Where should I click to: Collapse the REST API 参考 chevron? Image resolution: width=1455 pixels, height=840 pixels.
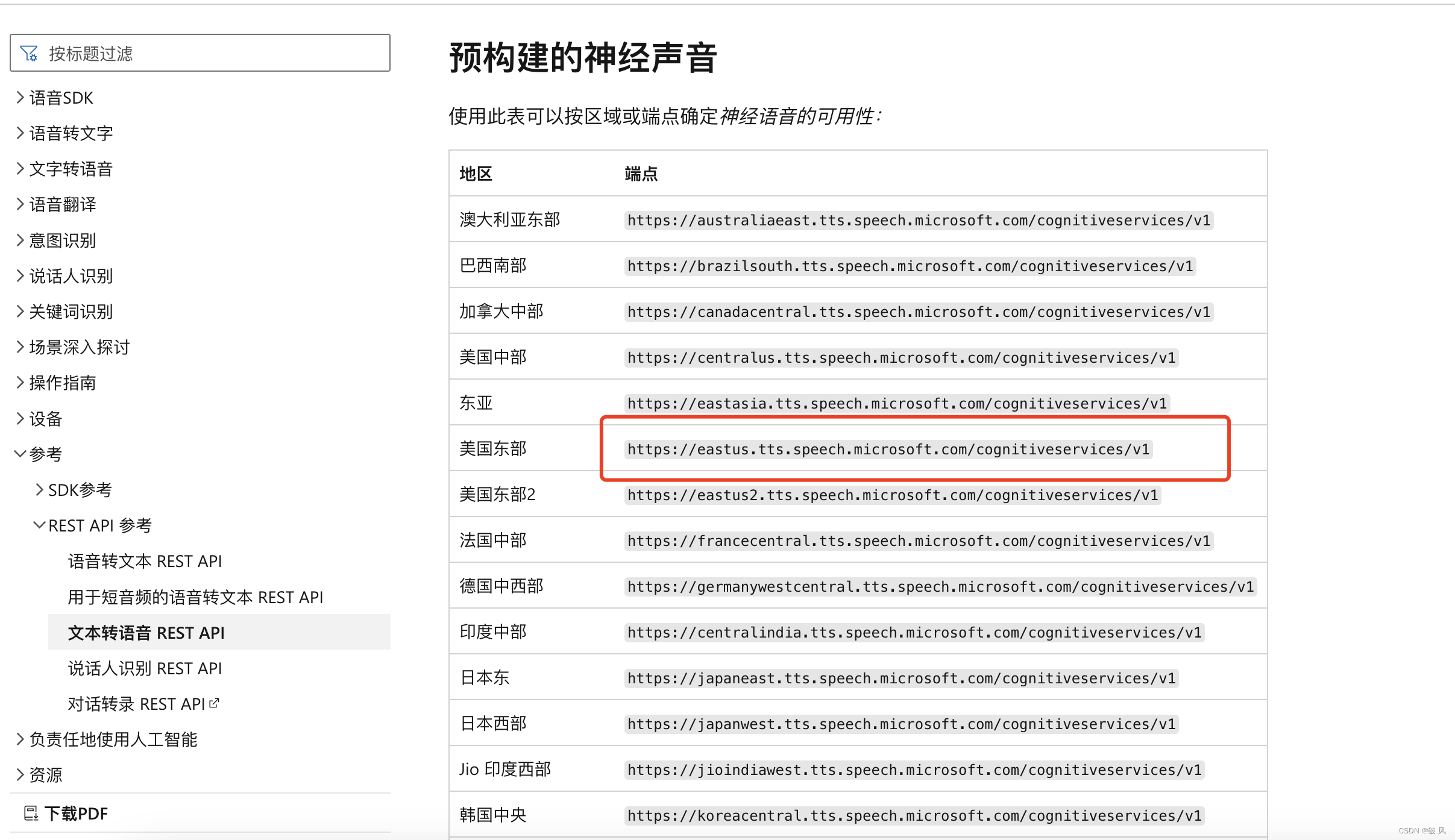pos(39,525)
